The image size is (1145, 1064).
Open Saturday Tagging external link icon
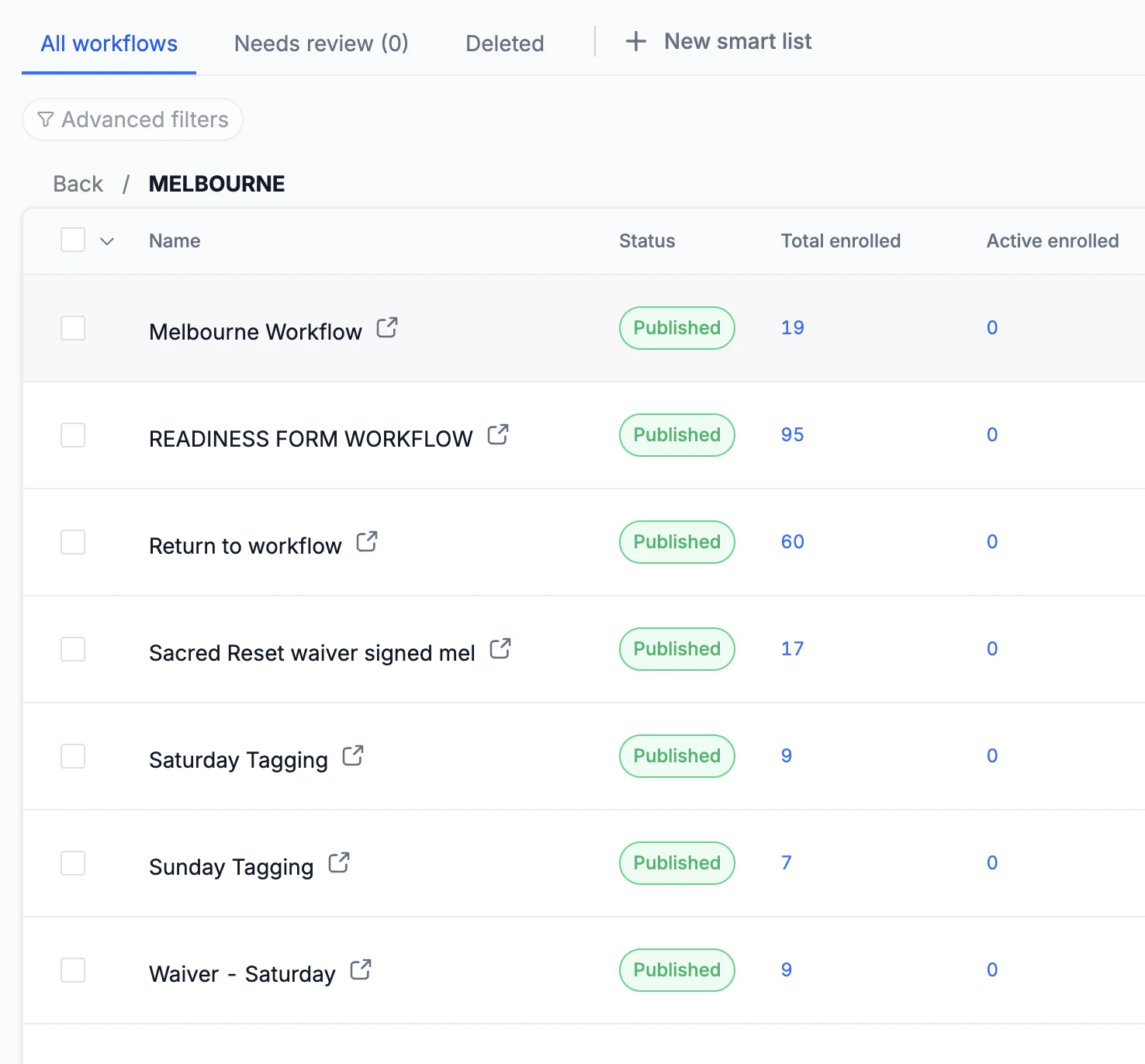tap(353, 756)
